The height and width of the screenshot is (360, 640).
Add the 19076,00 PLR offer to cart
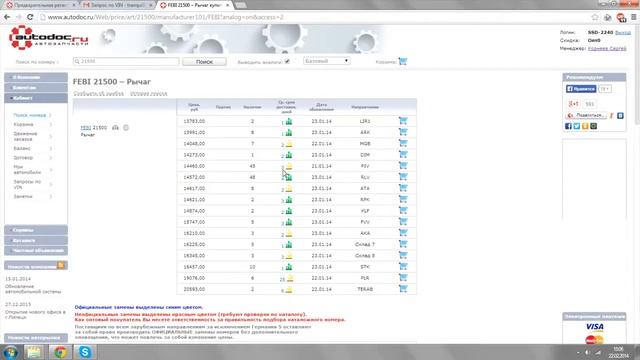403,278
